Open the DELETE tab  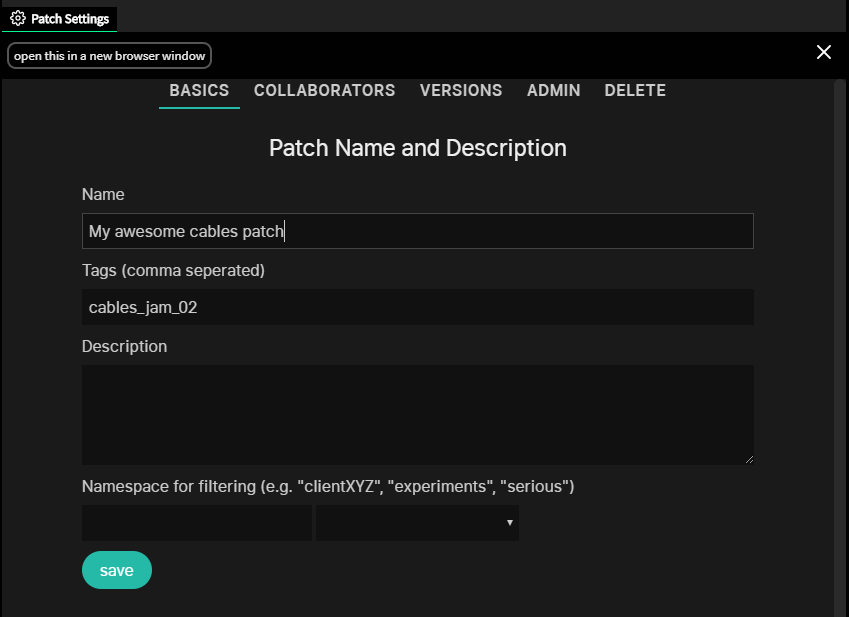[x=635, y=90]
